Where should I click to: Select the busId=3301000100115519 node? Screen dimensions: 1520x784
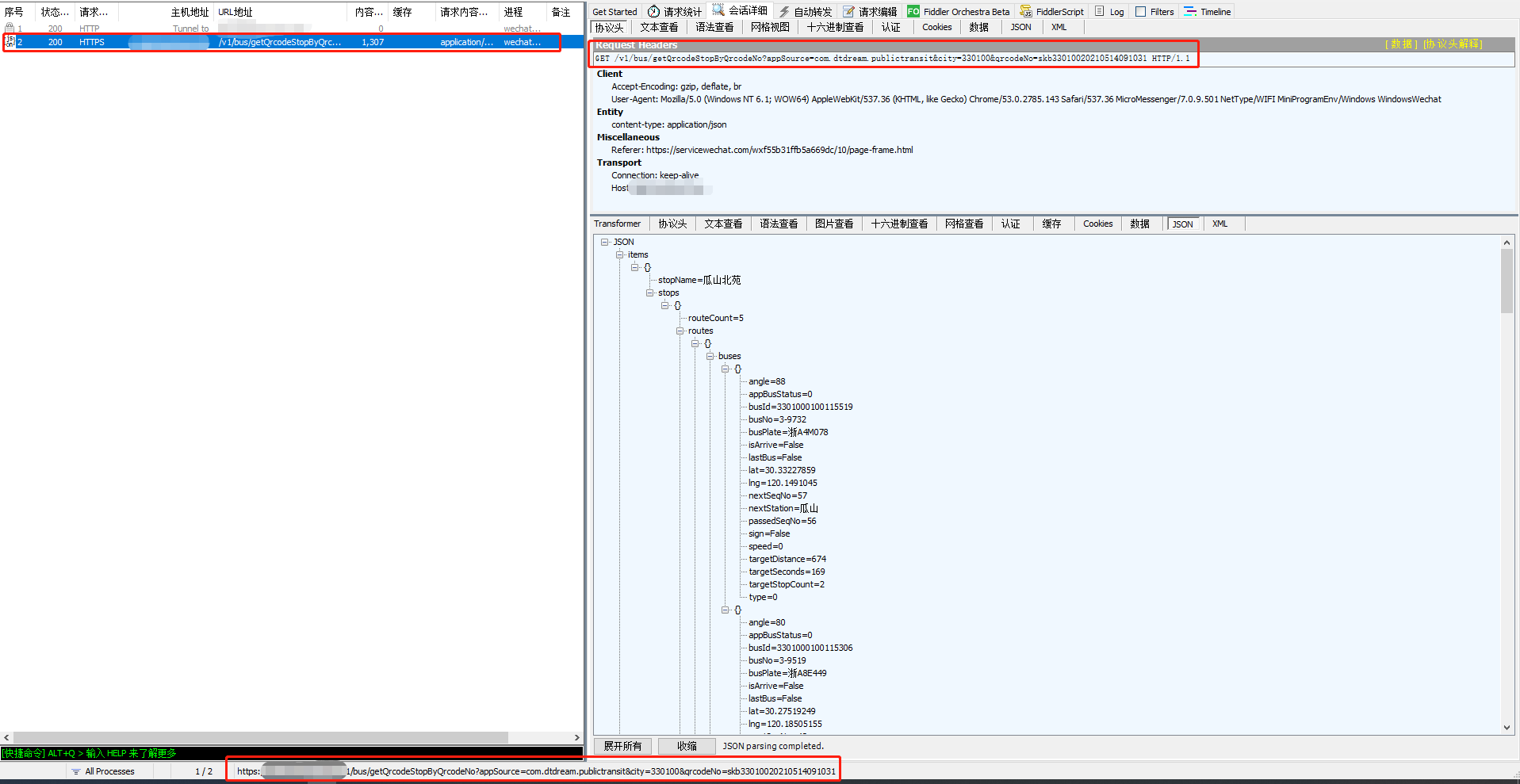point(800,407)
